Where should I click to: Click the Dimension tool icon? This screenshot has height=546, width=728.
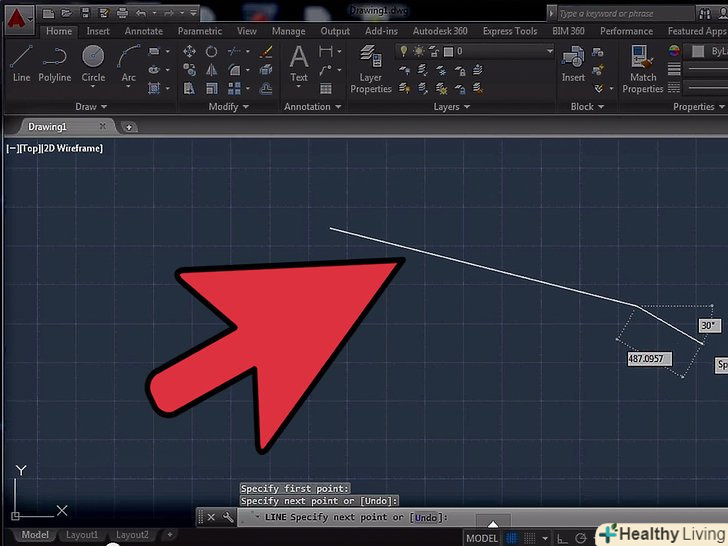coord(326,51)
